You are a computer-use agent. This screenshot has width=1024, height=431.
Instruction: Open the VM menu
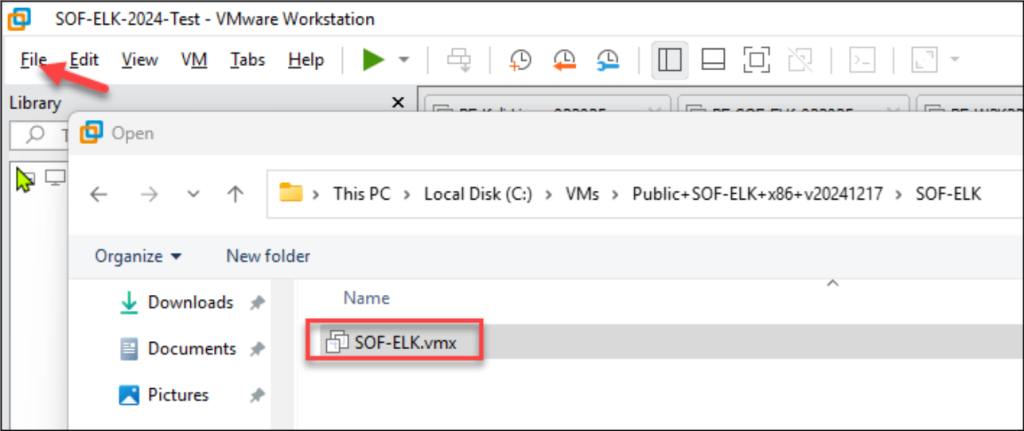(x=194, y=60)
